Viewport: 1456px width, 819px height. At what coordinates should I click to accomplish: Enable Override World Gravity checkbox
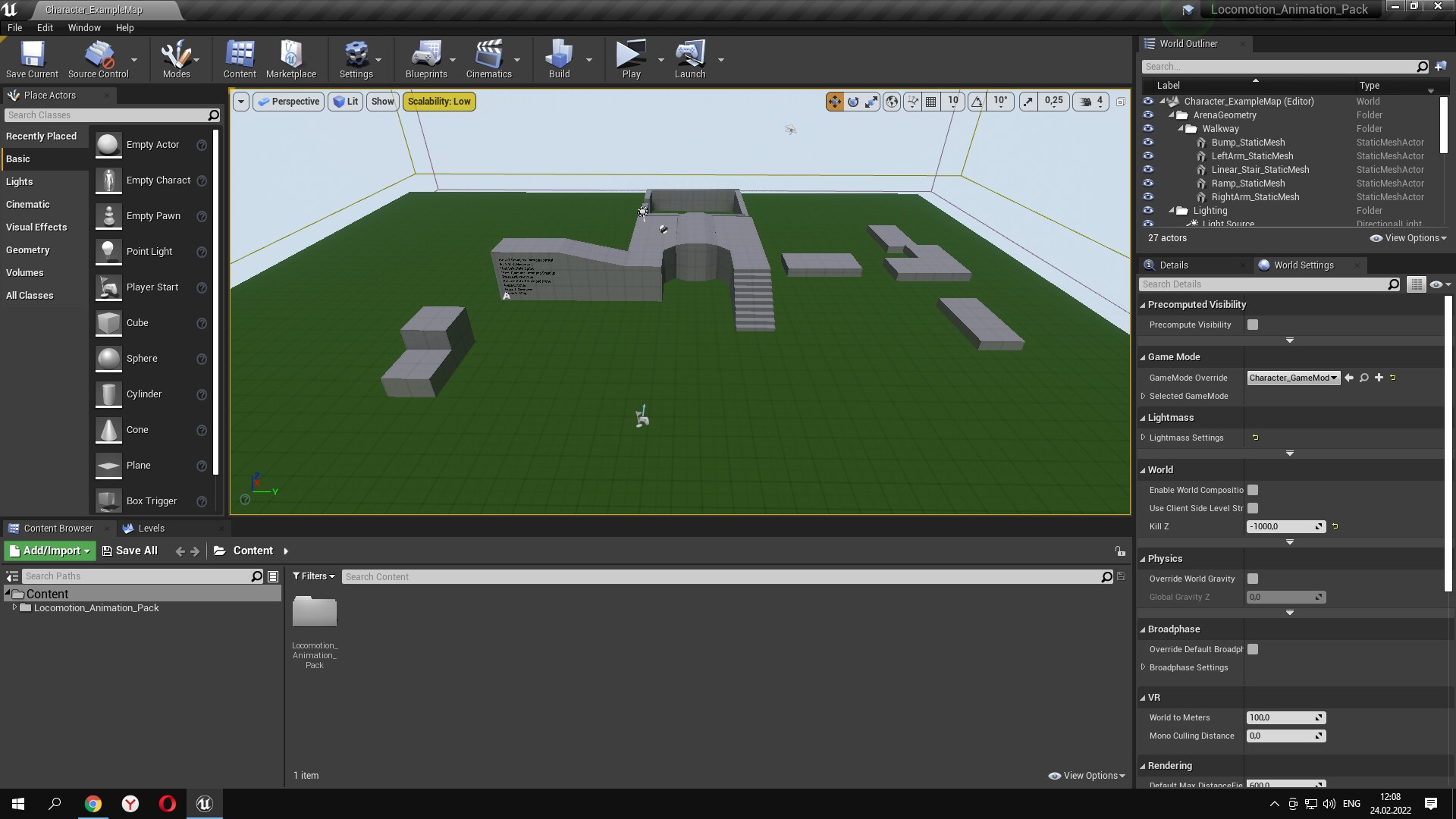tap(1253, 579)
